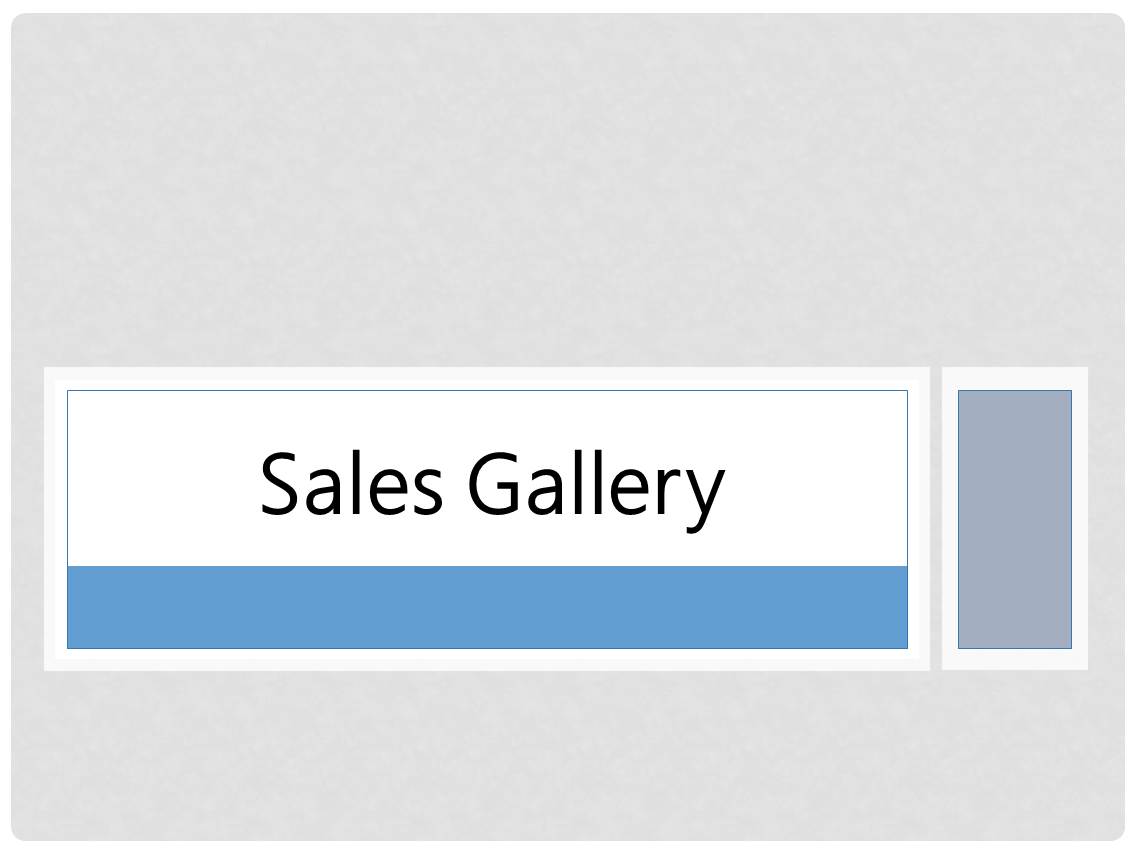Click the bottom part of the gray-blue rectangle

click(1014, 619)
